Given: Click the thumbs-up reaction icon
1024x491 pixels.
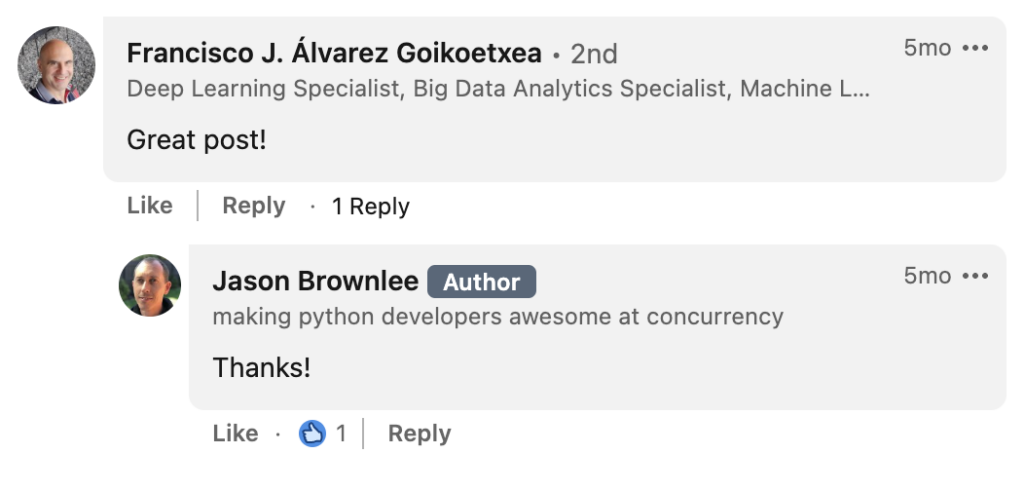Looking at the screenshot, I should pos(313,433).
